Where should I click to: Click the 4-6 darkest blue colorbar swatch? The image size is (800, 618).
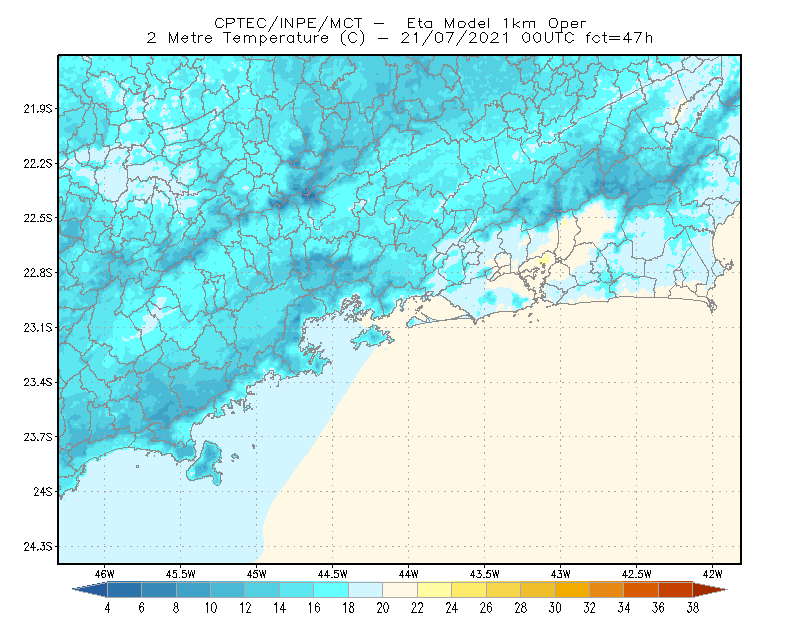click(124, 590)
